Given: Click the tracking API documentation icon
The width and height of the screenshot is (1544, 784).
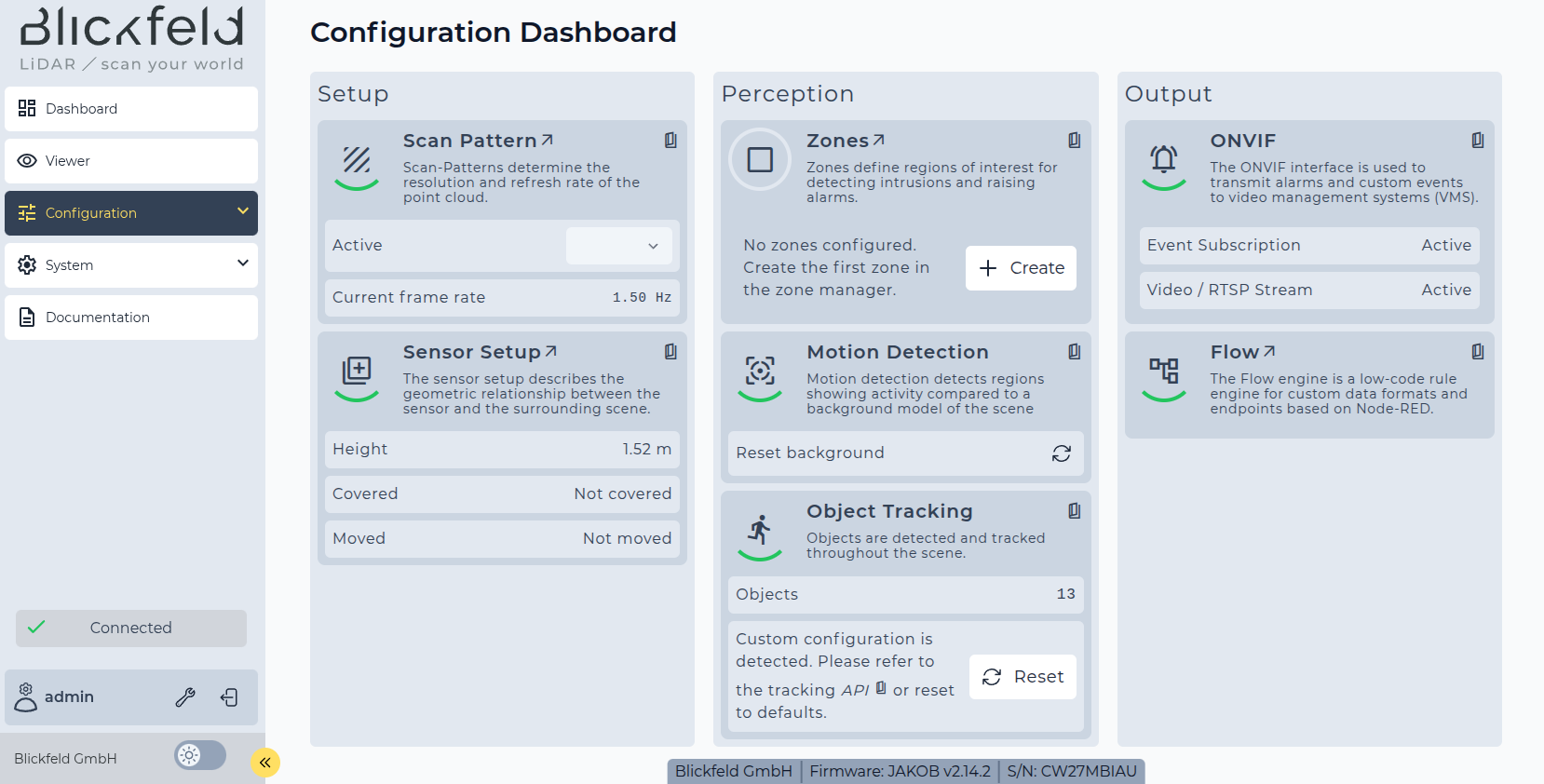Looking at the screenshot, I should click(x=881, y=688).
